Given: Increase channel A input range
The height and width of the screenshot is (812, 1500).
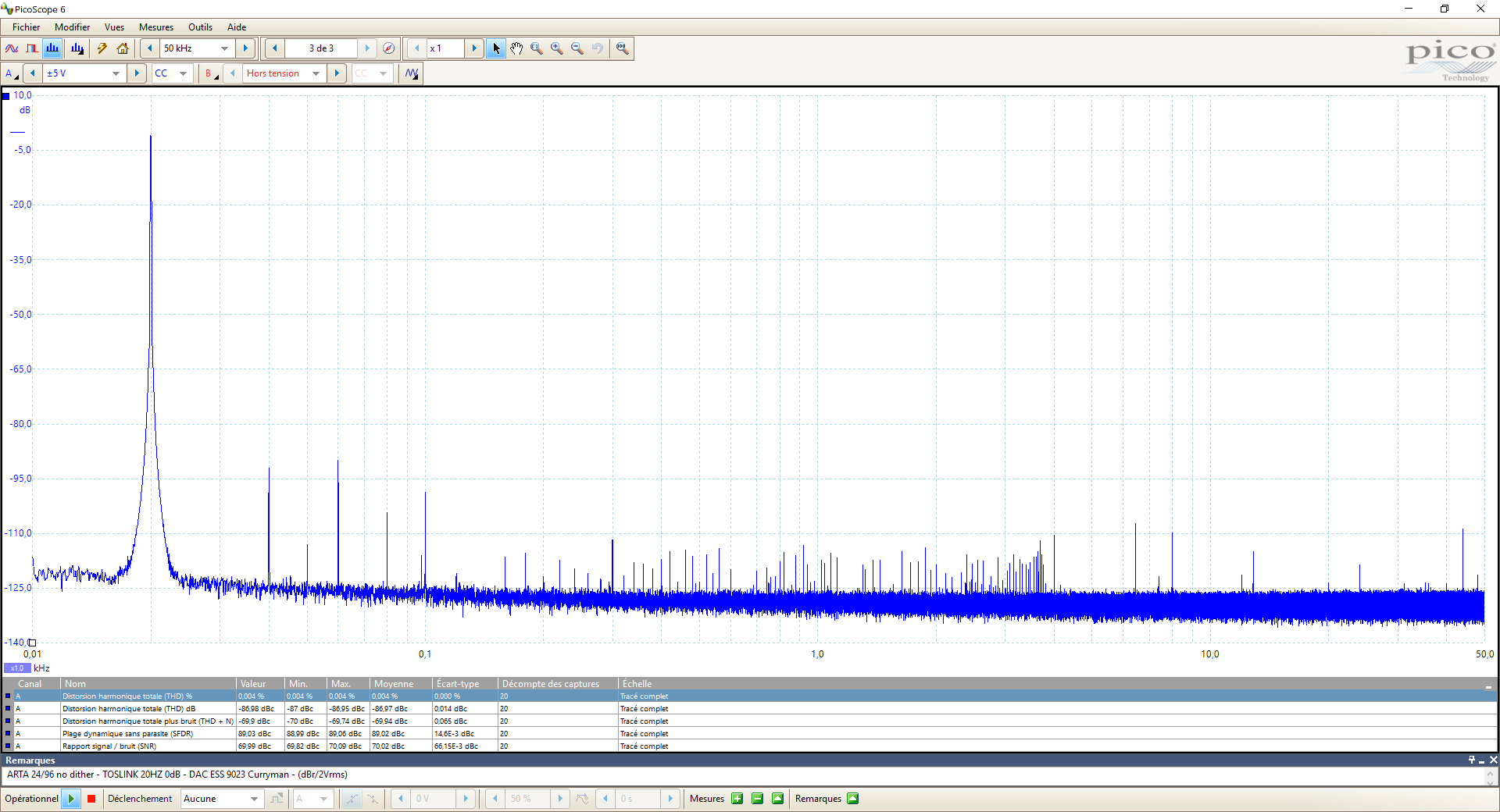Looking at the screenshot, I should click(137, 73).
